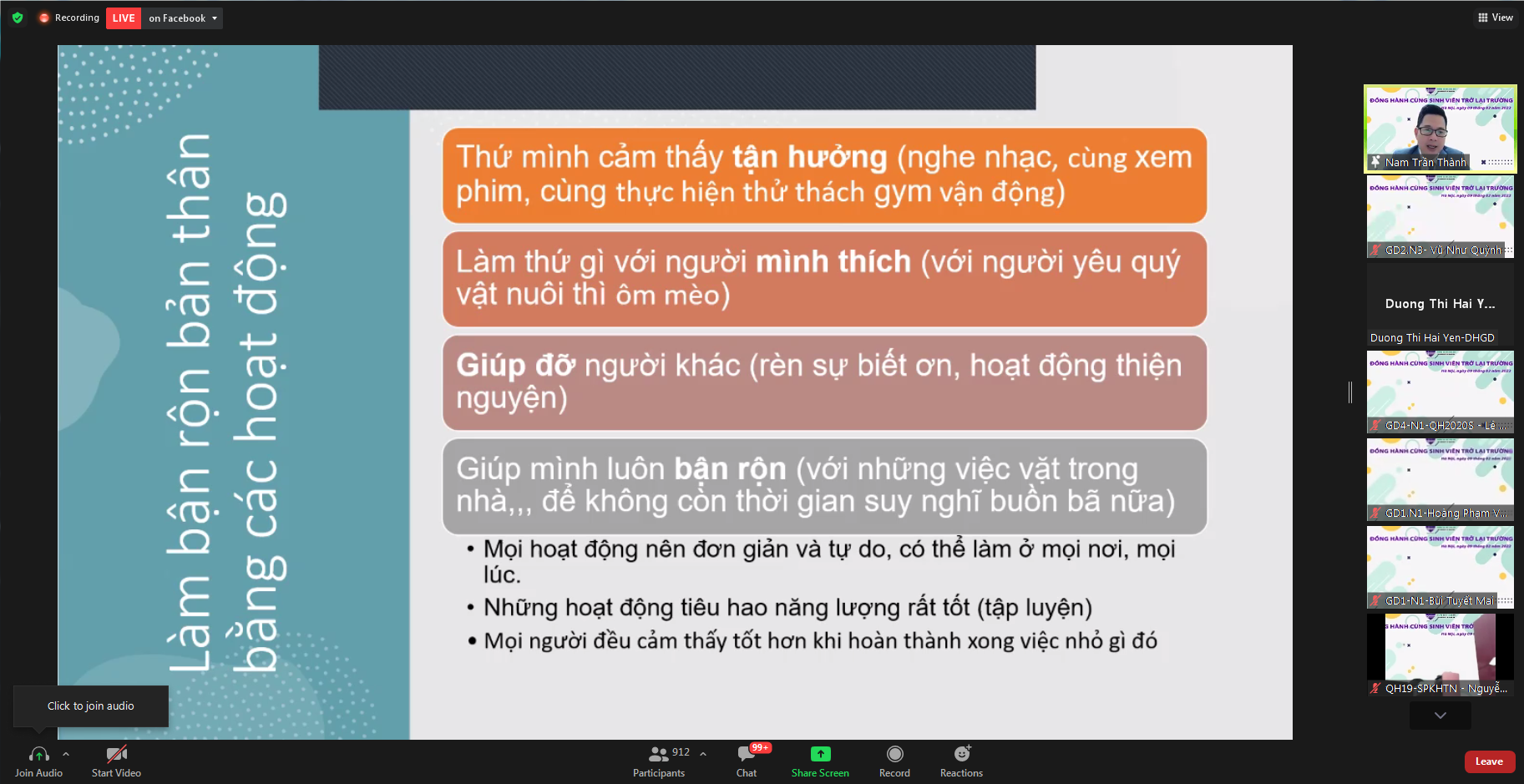Image resolution: width=1524 pixels, height=784 pixels.
Task: Select the Duong Thi Hai Yen participant tile
Action: coord(1440,305)
